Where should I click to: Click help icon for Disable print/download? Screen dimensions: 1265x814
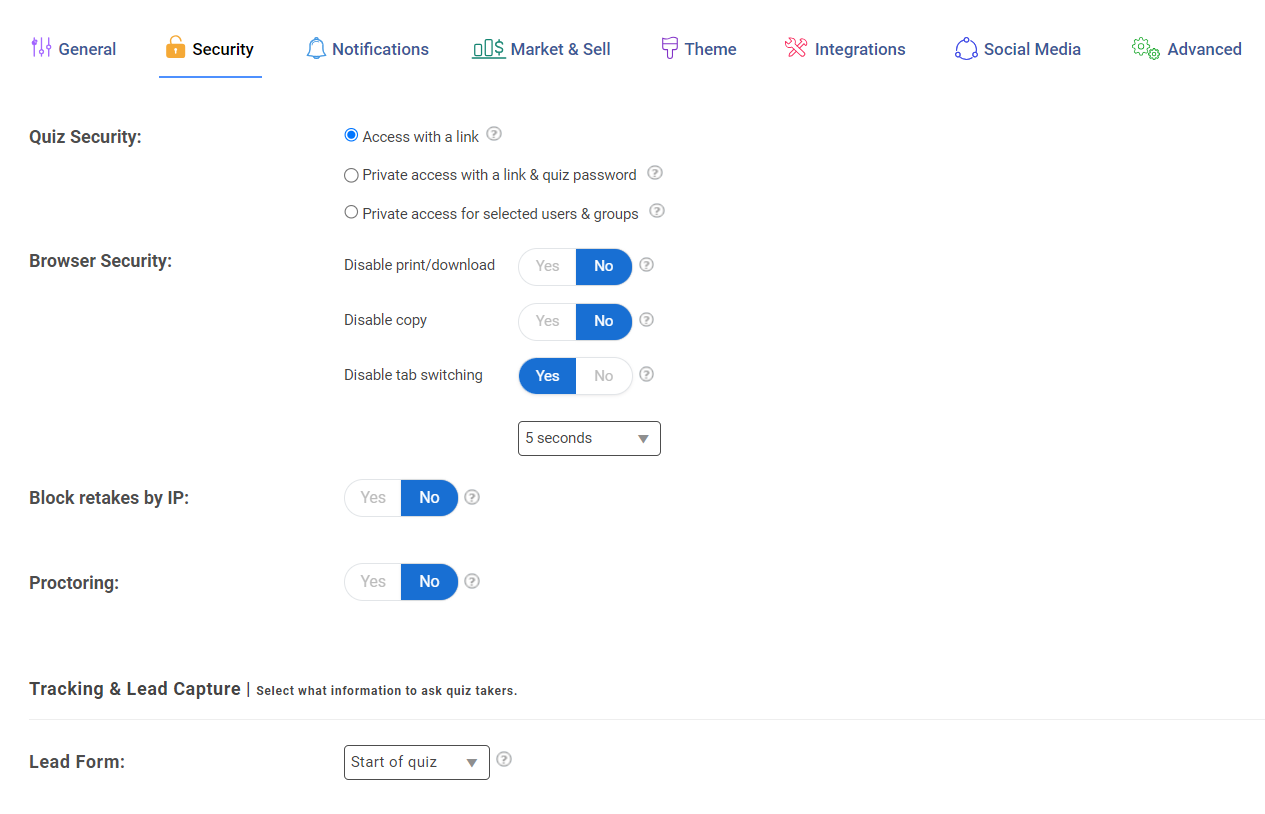(x=646, y=265)
